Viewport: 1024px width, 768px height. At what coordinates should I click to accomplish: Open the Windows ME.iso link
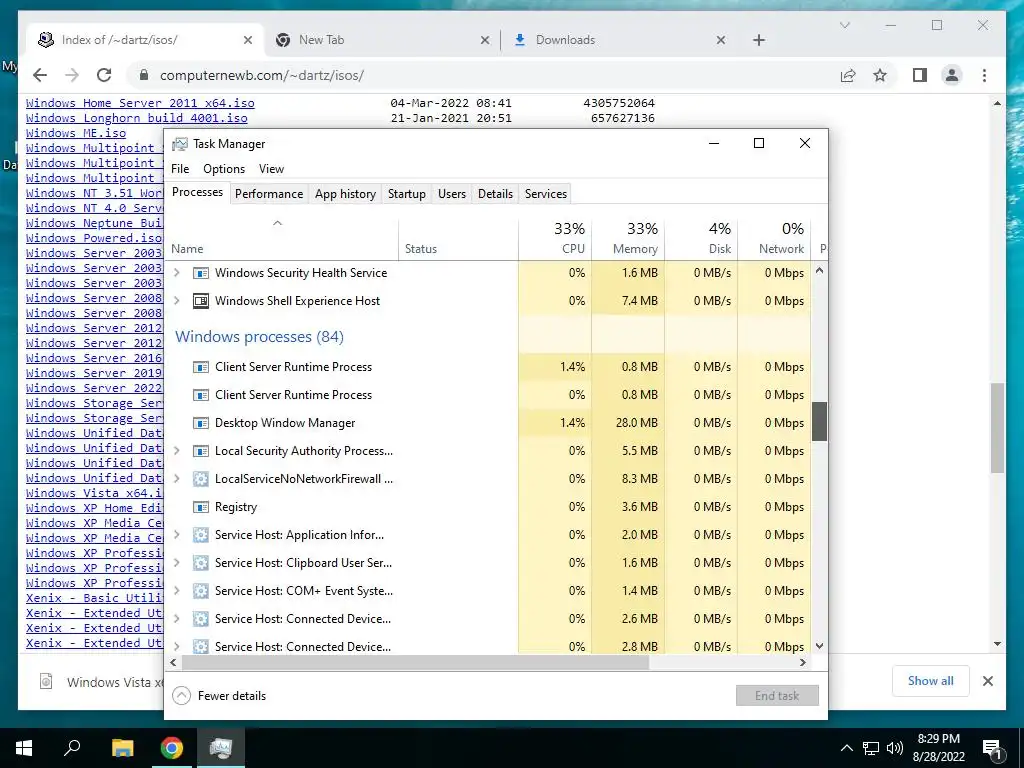coord(76,133)
